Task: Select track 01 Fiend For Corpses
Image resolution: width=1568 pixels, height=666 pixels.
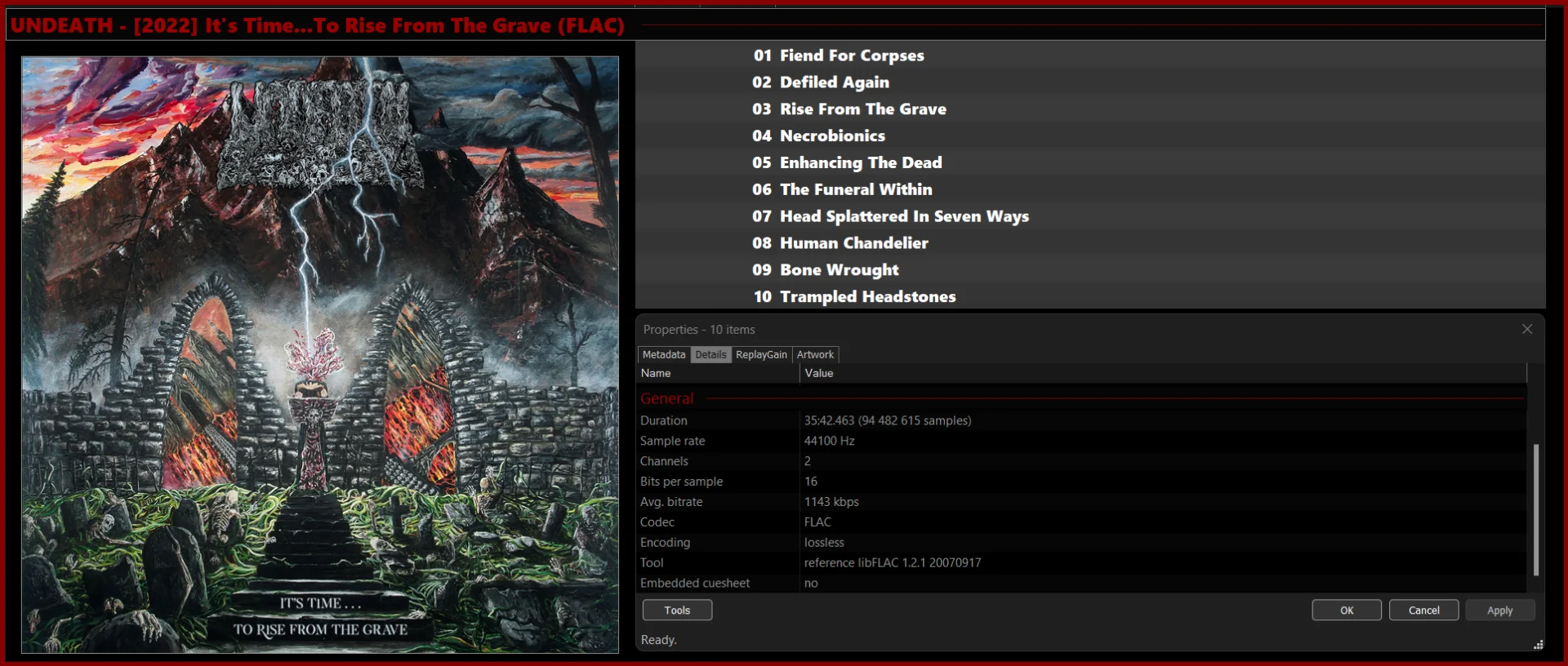Action: (x=1090, y=55)
